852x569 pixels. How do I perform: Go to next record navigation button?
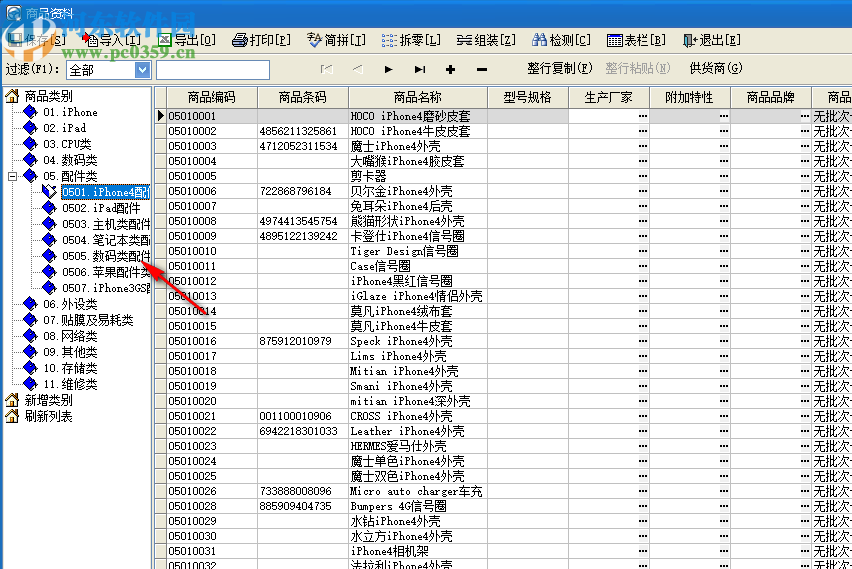pyautogui.click(x=388, y=69)
